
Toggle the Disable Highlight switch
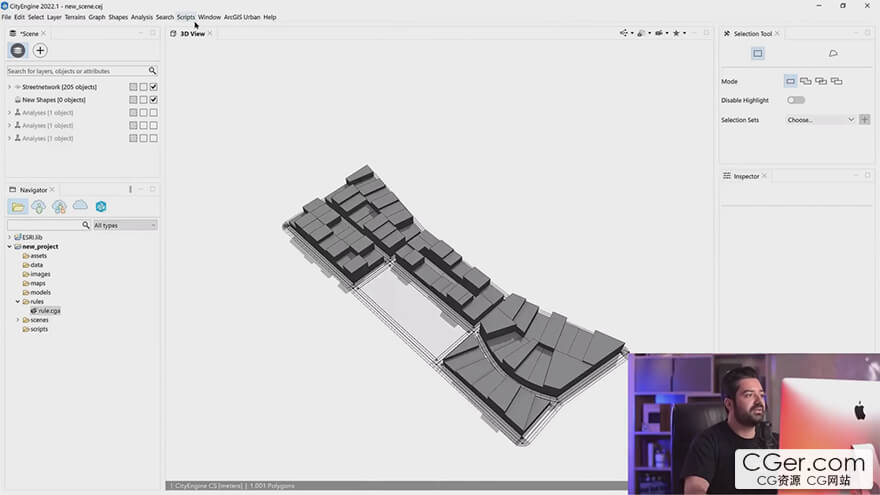[795, 100]
